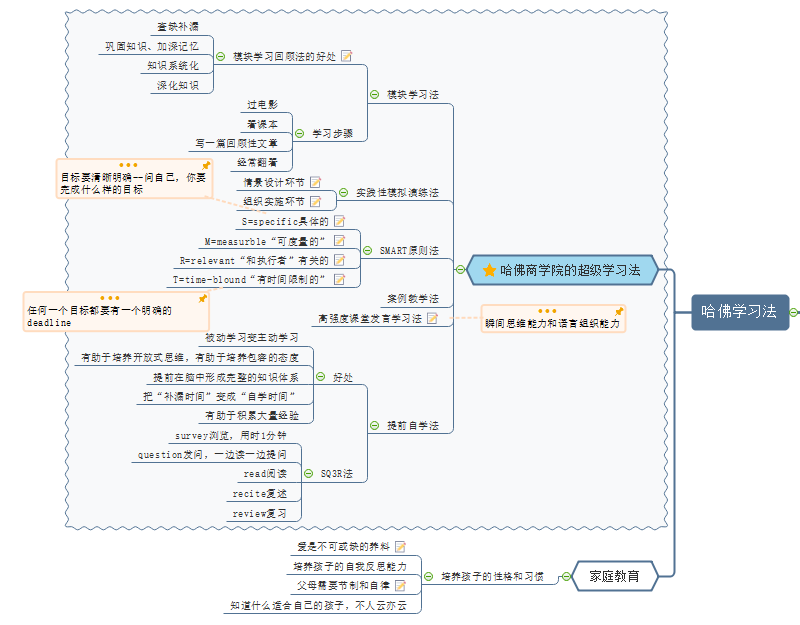The height and width of the screenshot is (625, 800).
Task: Select the subtopic question发问，一边读一边提问
Action: click(212, 455)
